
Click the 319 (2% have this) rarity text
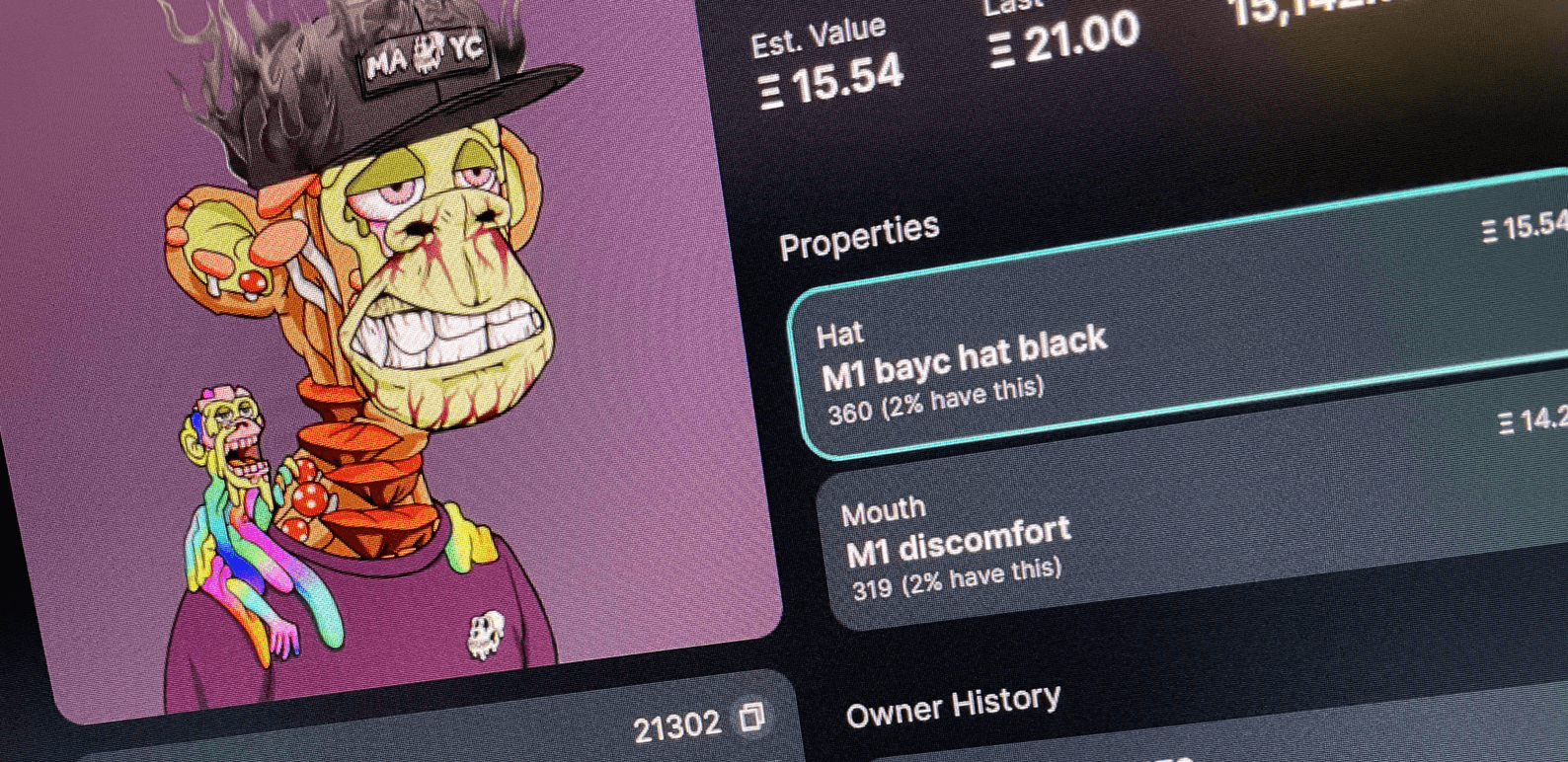[957, 578]
